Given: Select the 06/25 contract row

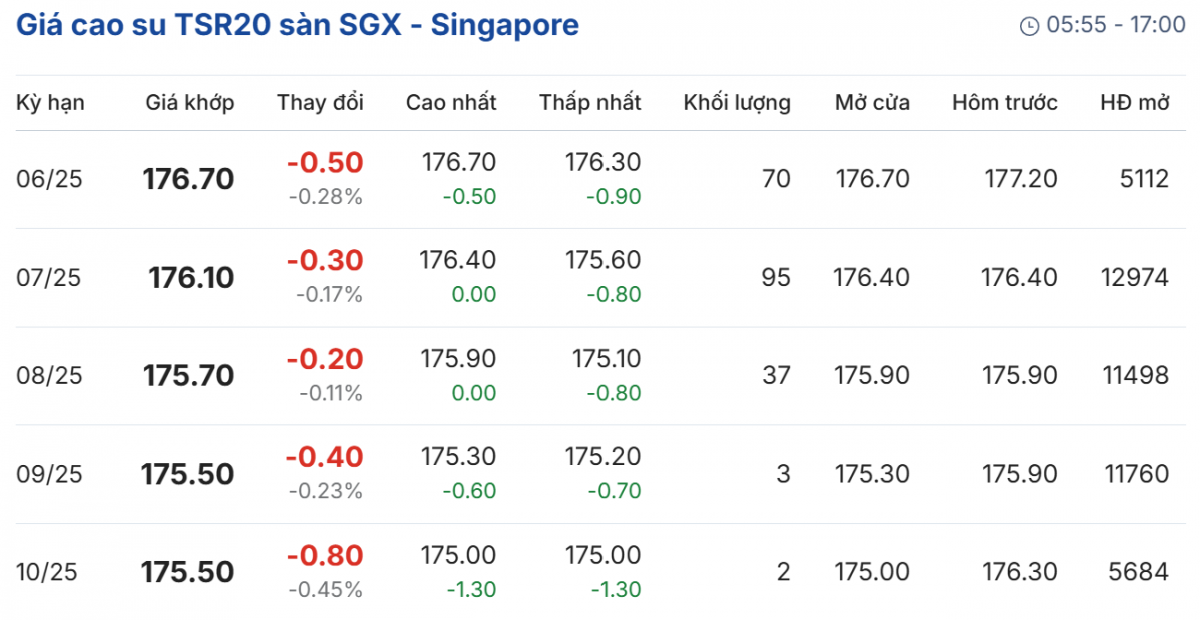Looking at the screenshot, I should click(50, 179).
